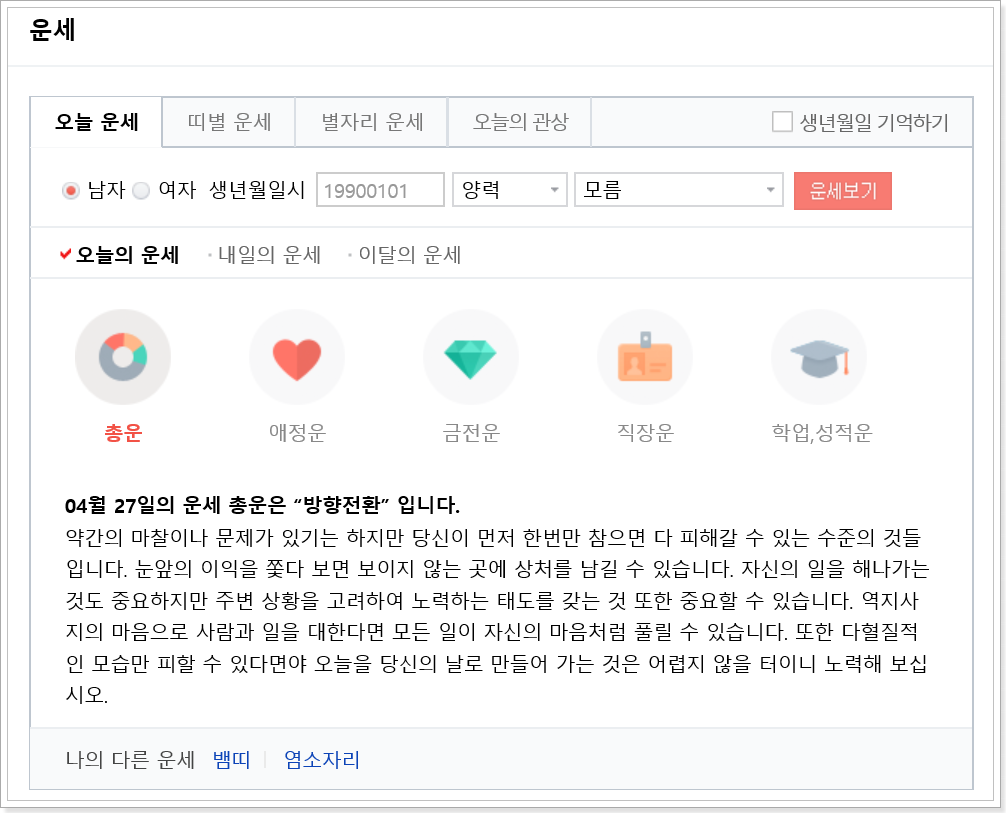The height and width of the screenshot is (813, 1006).
Task: Open the 애정운 heart icon
Action: 296,357
